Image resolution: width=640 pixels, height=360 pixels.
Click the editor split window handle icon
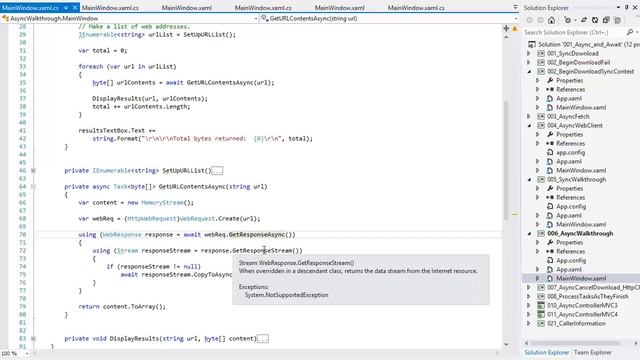pos(506,28)
